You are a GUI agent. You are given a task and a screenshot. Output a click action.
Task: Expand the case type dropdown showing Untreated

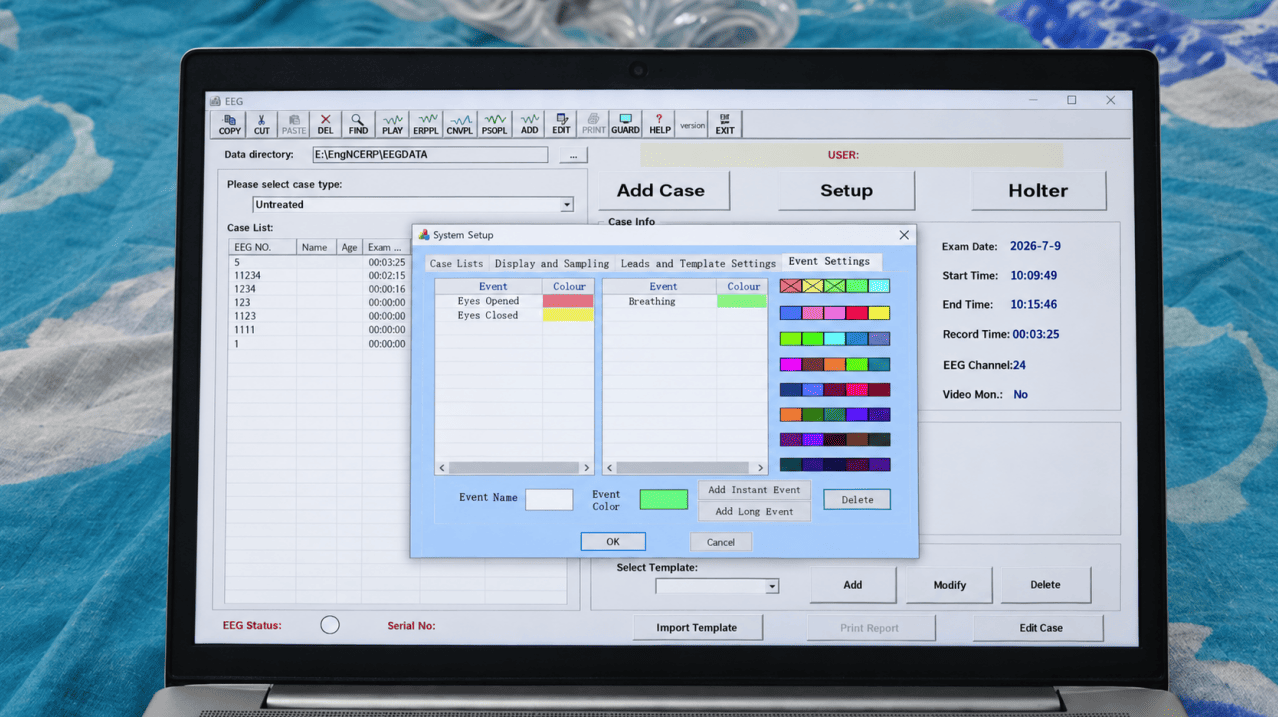[566, 204]
